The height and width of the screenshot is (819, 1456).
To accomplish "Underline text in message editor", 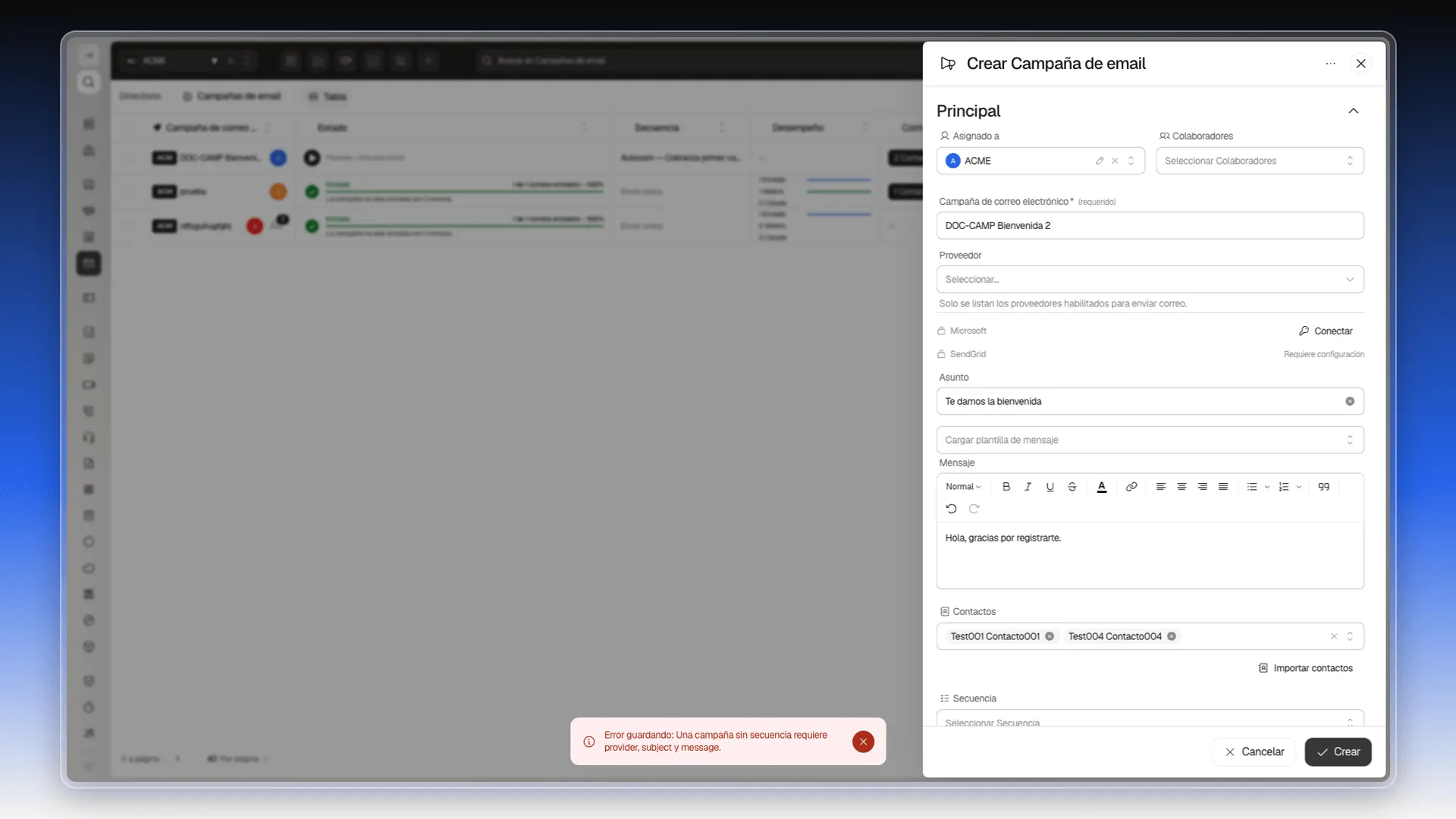I will pos(1050,487).
